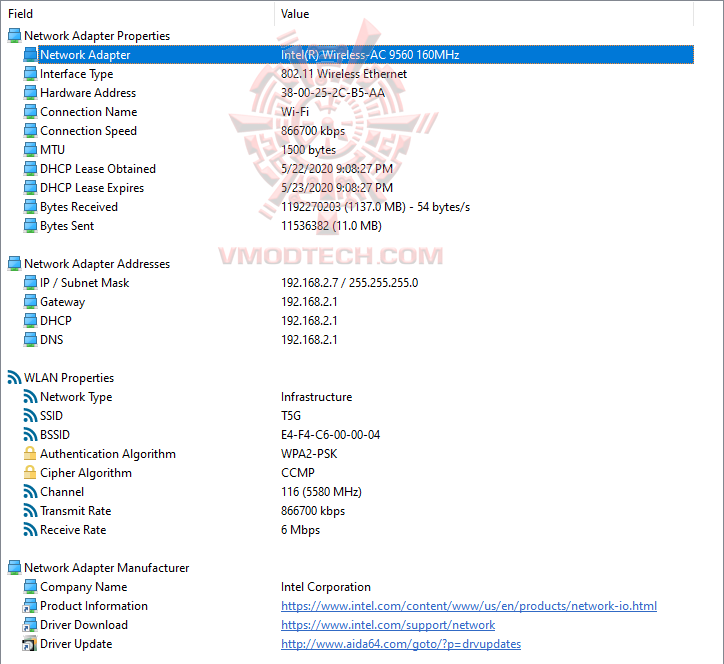Click the E4-F4-C6-00-00-04 BSSID value
The image size is (724, 664).
(x=330, y=435)
